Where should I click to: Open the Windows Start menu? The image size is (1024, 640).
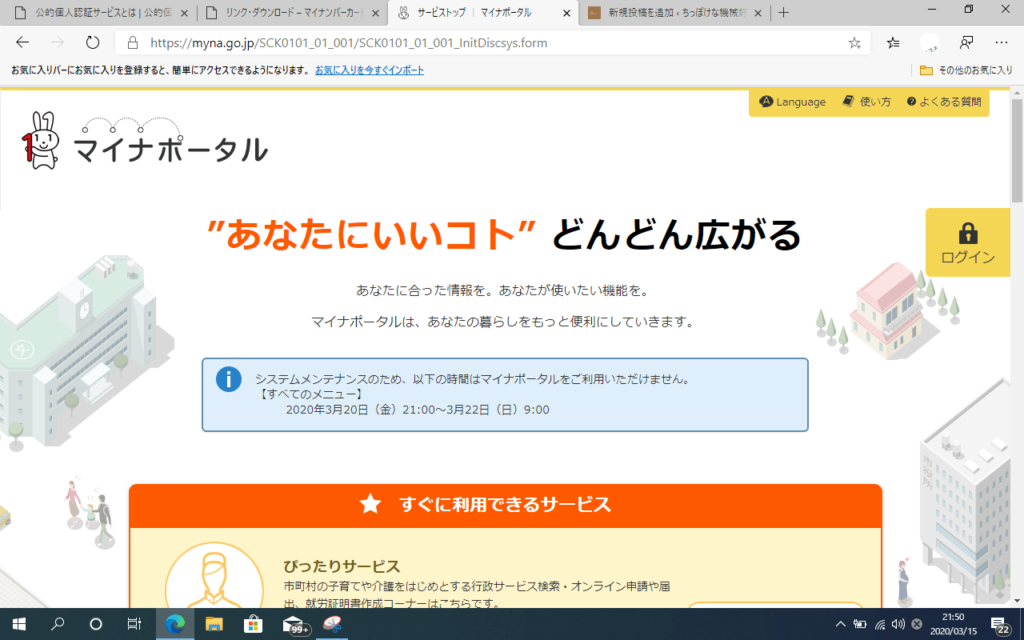click(19, 624)
